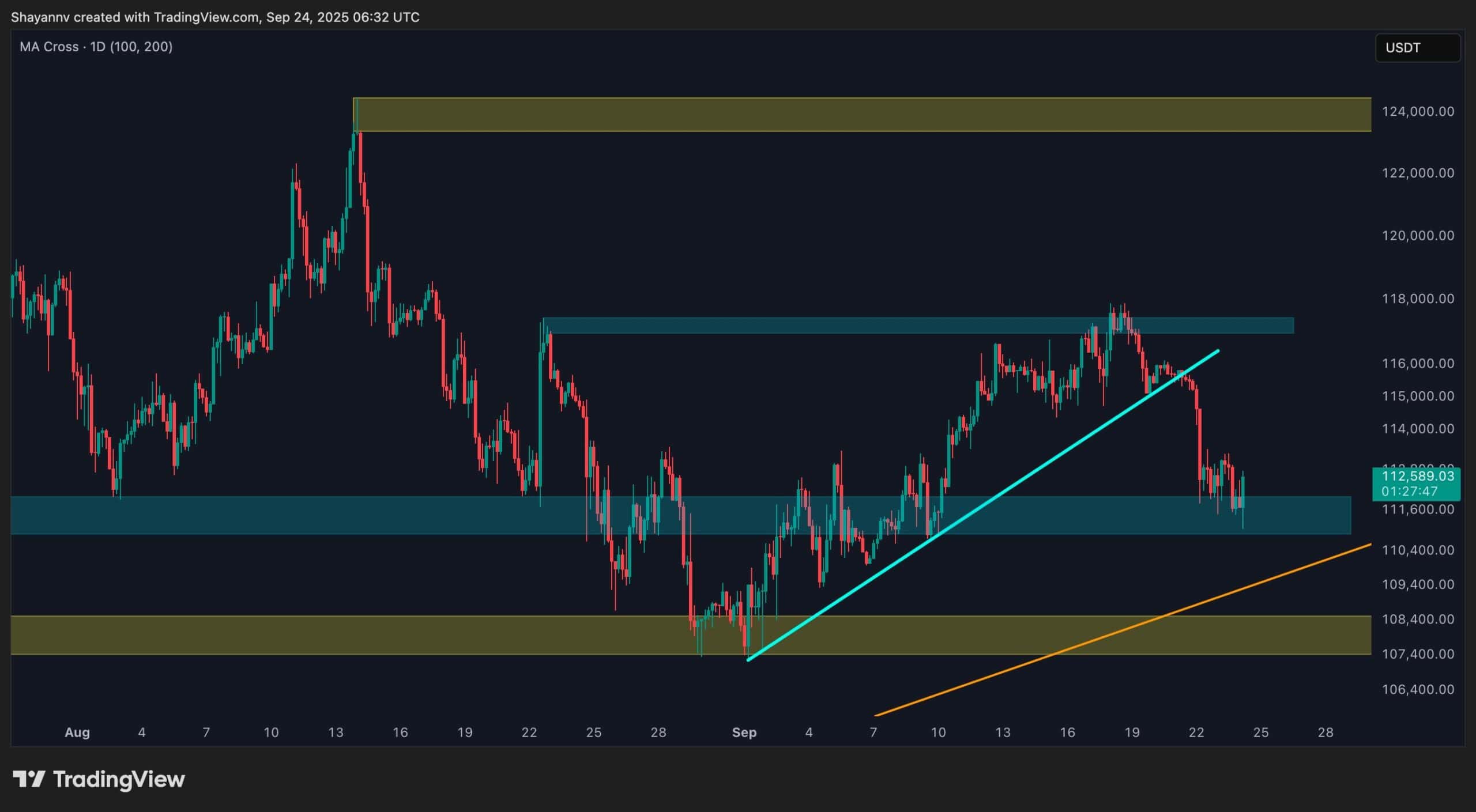Click the Shayannv TradingView.com header text
1476x812 pixels.
[x=215, y=17]
